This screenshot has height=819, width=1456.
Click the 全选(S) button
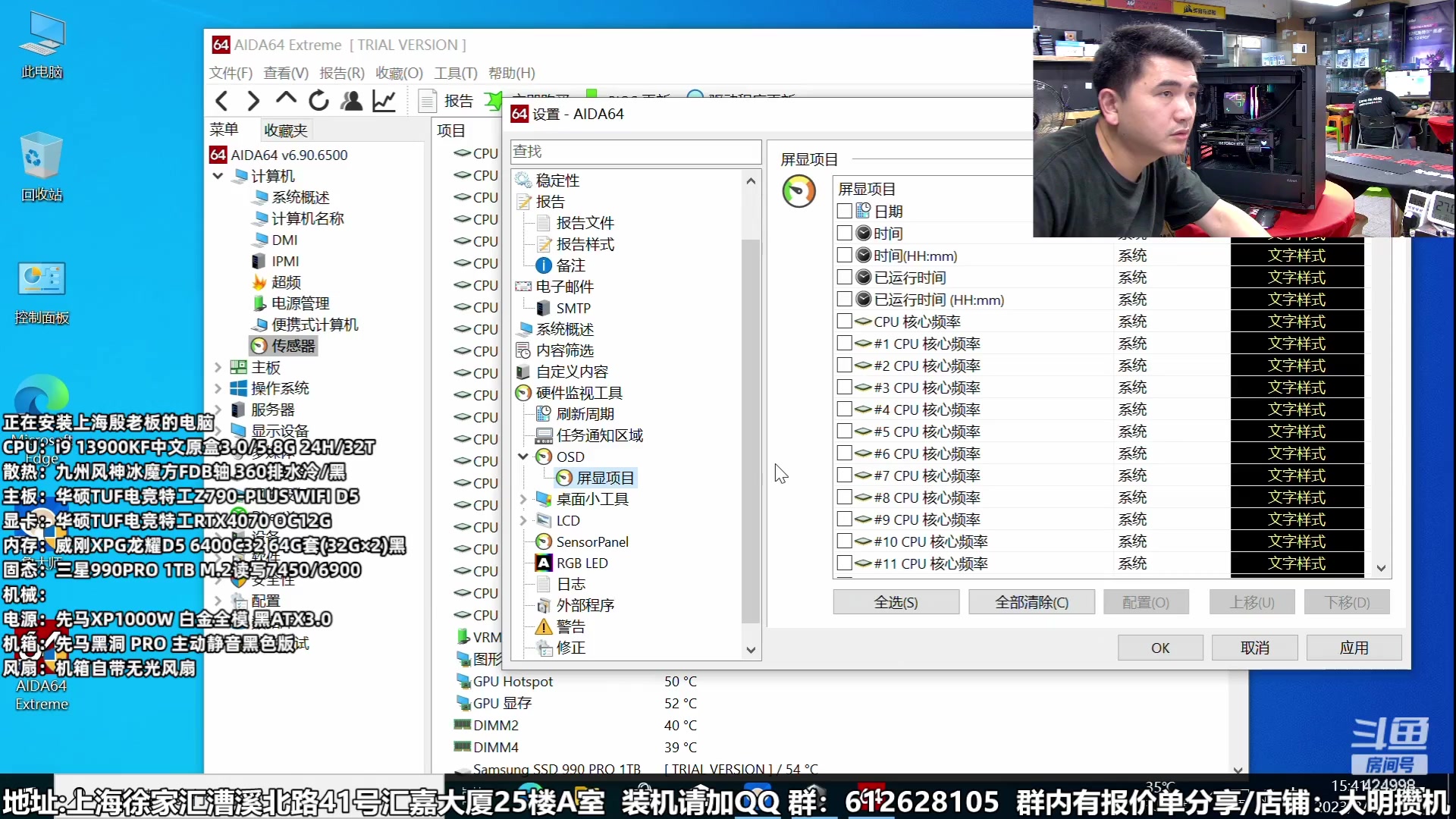(896, 602)
